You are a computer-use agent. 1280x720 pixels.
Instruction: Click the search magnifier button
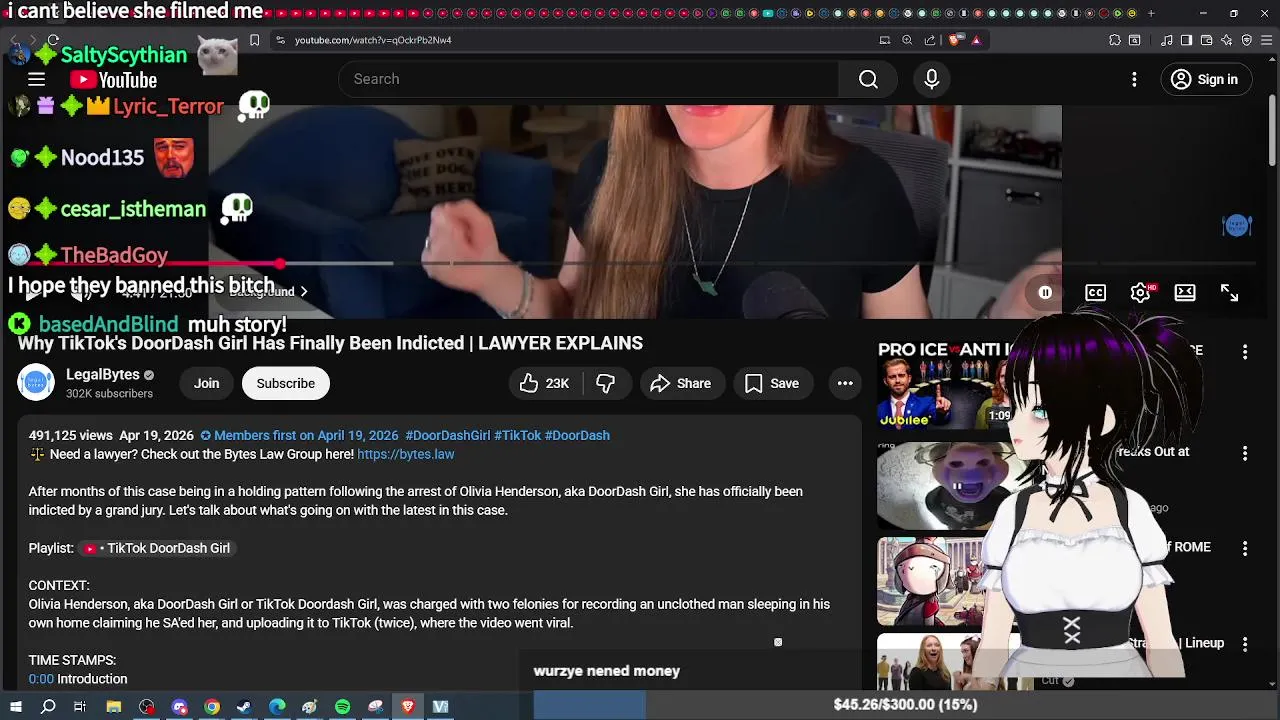[x=868, y=79]
